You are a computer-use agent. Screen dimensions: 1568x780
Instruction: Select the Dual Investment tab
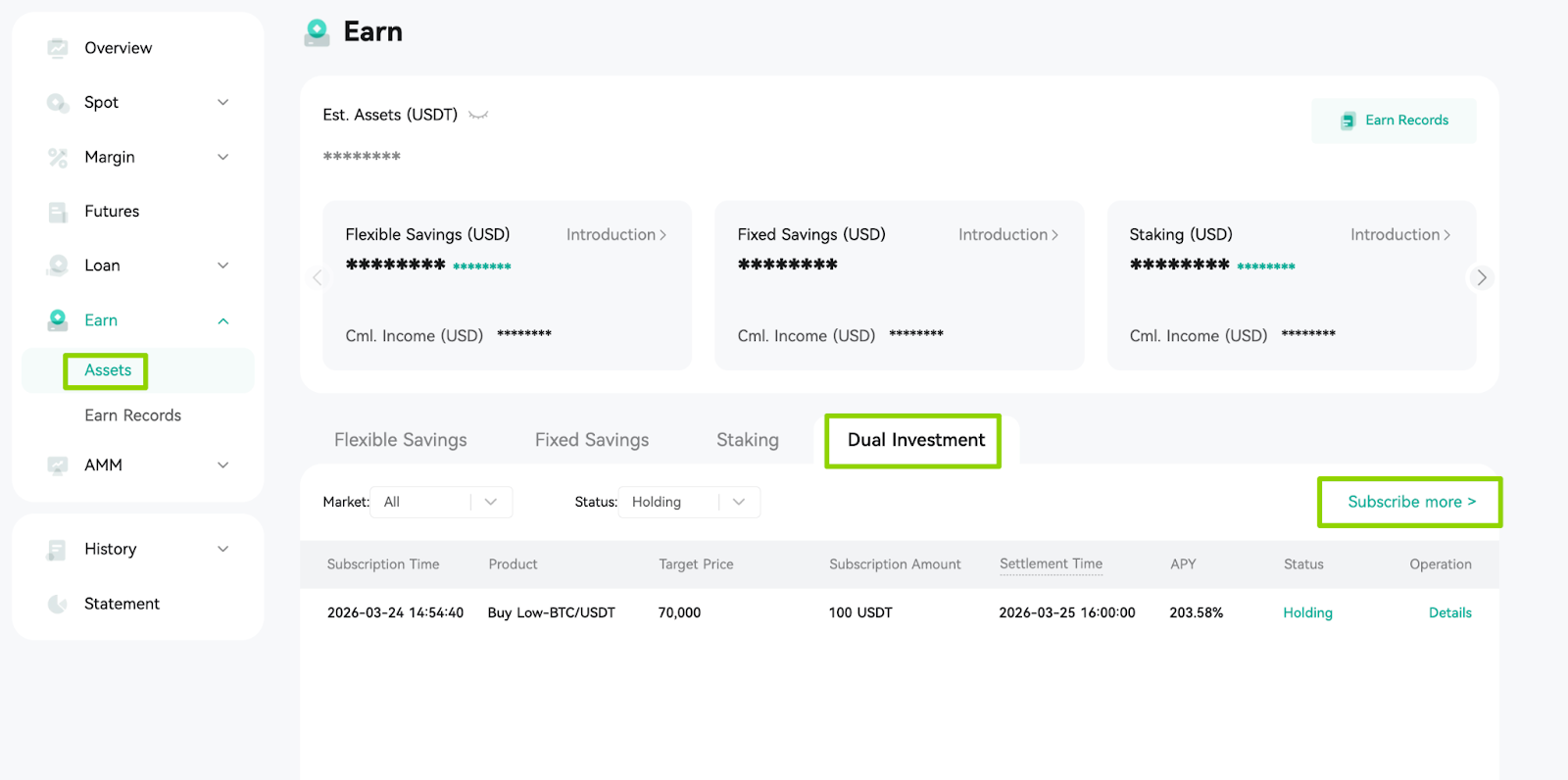(916, 440)
